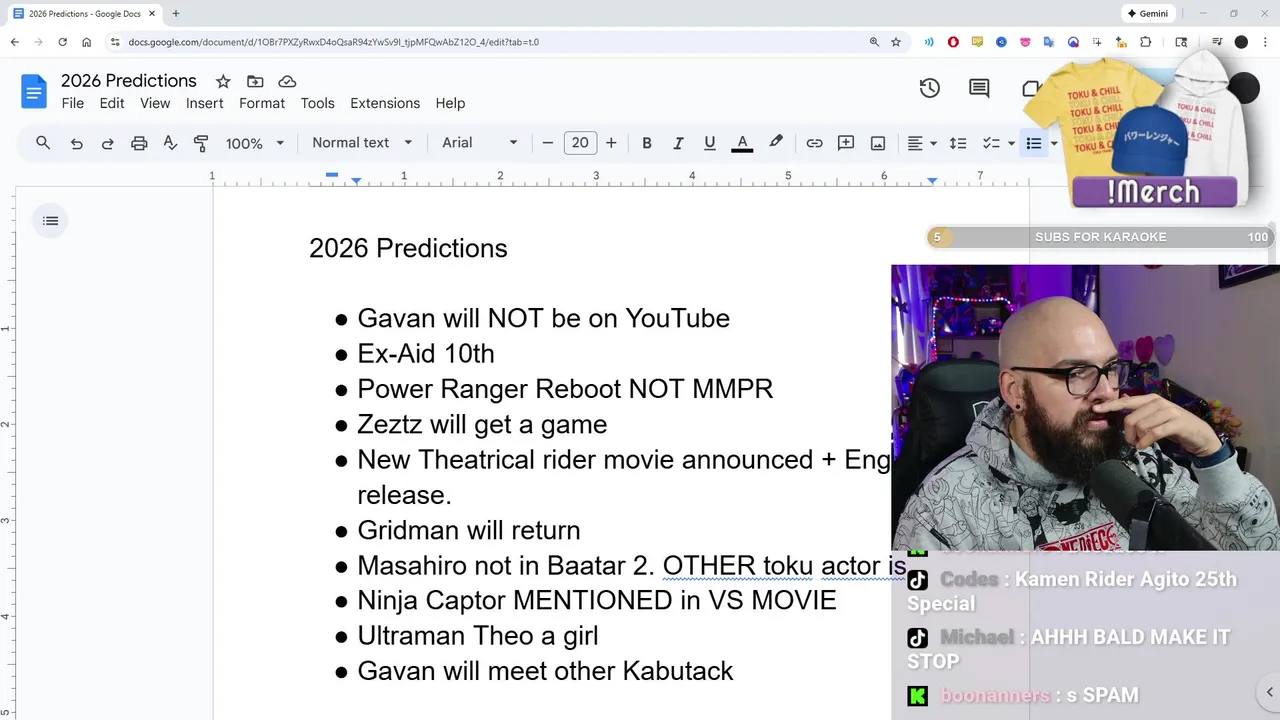Open version history clock icon
This screenshot has width=1280, height=720.
pyautogui.click(x=930, y=88)
